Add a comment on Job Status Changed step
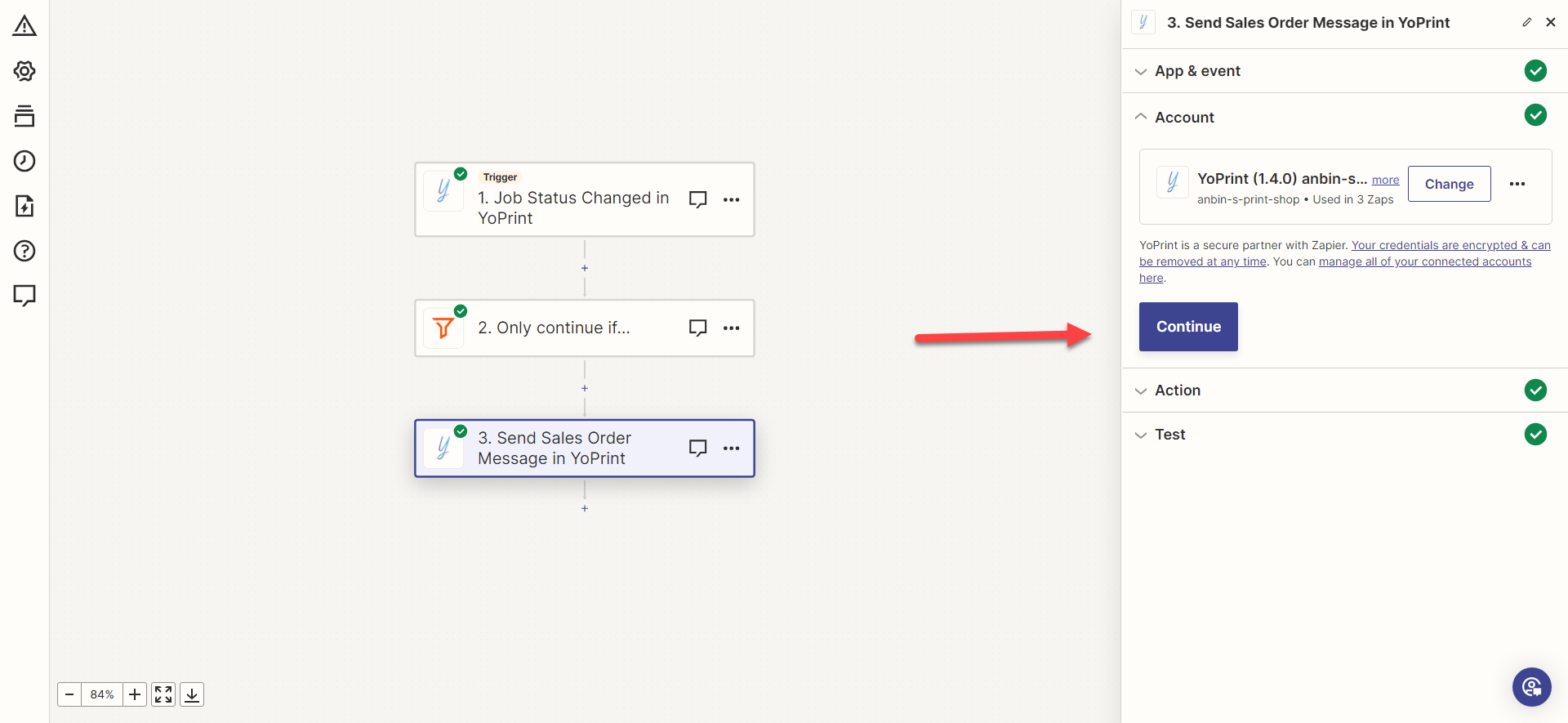The height and width of the screenshot is (723, 1568). tap(697, 199)
